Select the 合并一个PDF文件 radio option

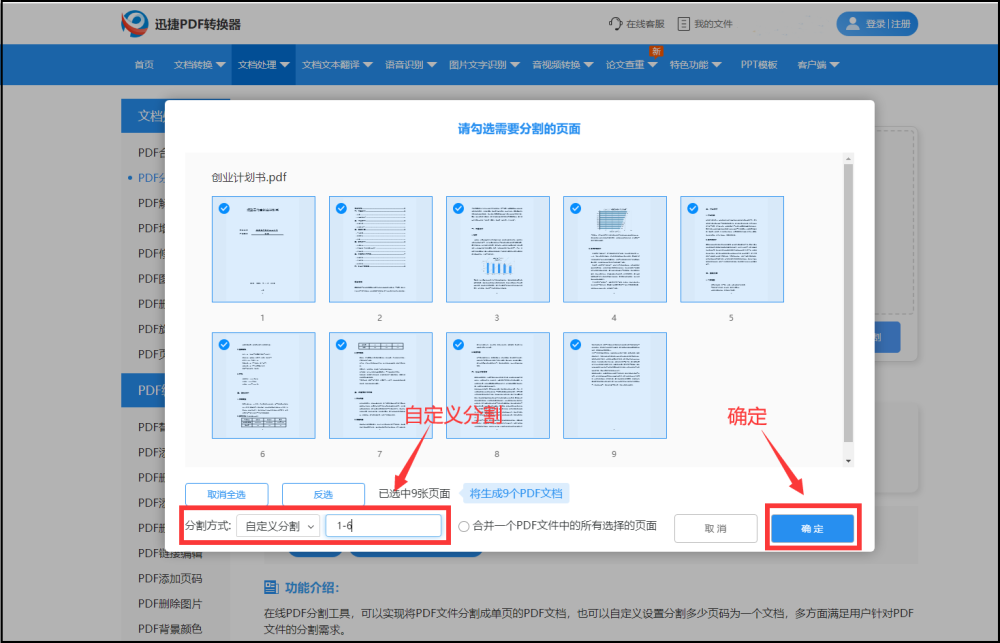462,528
